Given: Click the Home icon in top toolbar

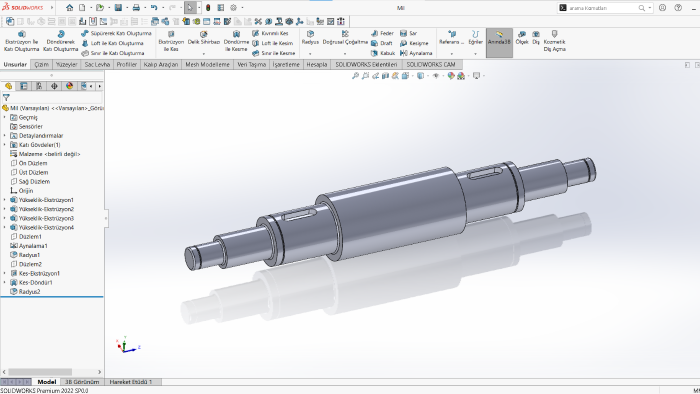Looking at the screenshot, I should [69, 8].
